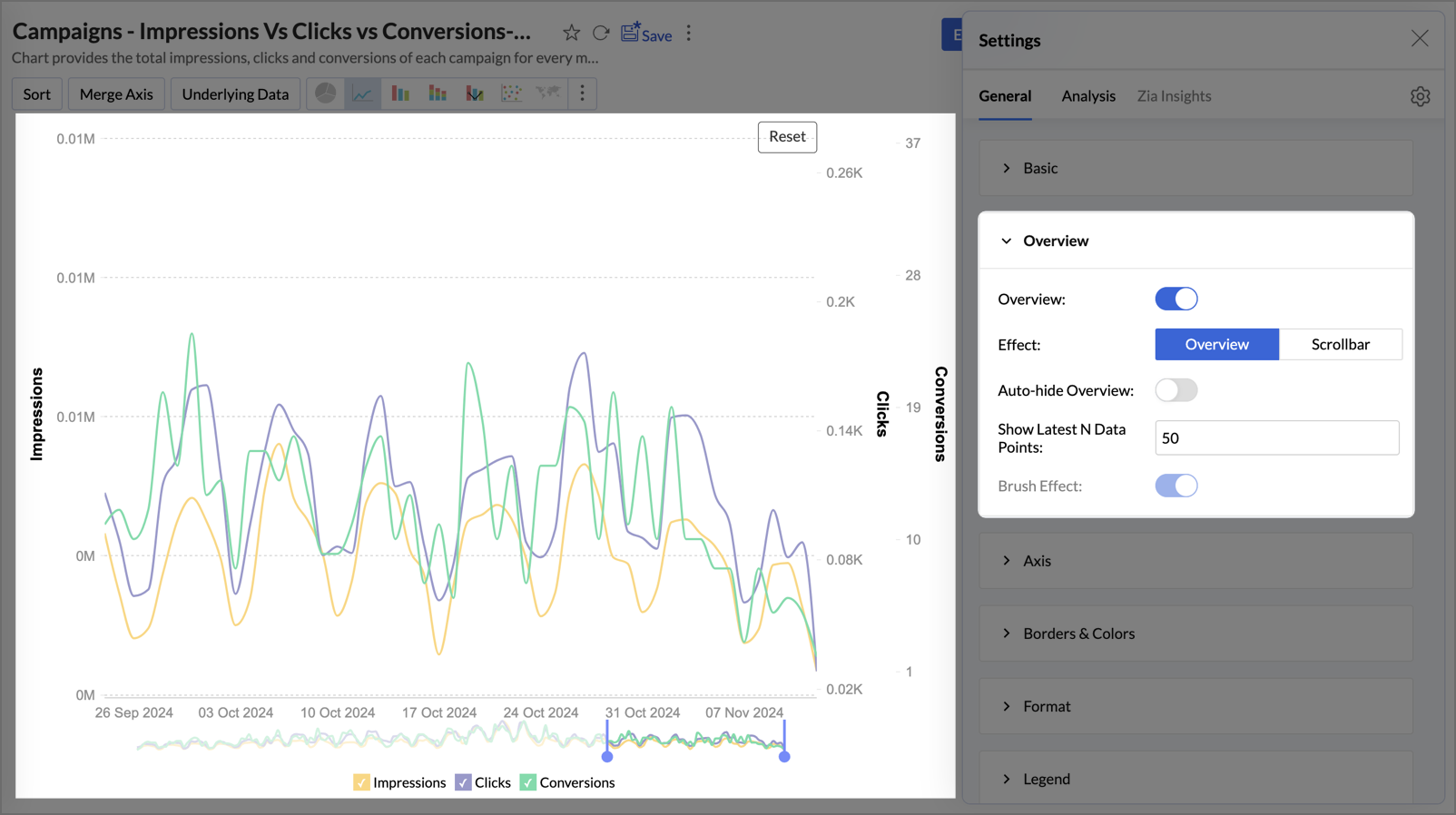Switch to the Analysis tab
This screenshot has height=815, width=1456.
tap(1087, 96)
